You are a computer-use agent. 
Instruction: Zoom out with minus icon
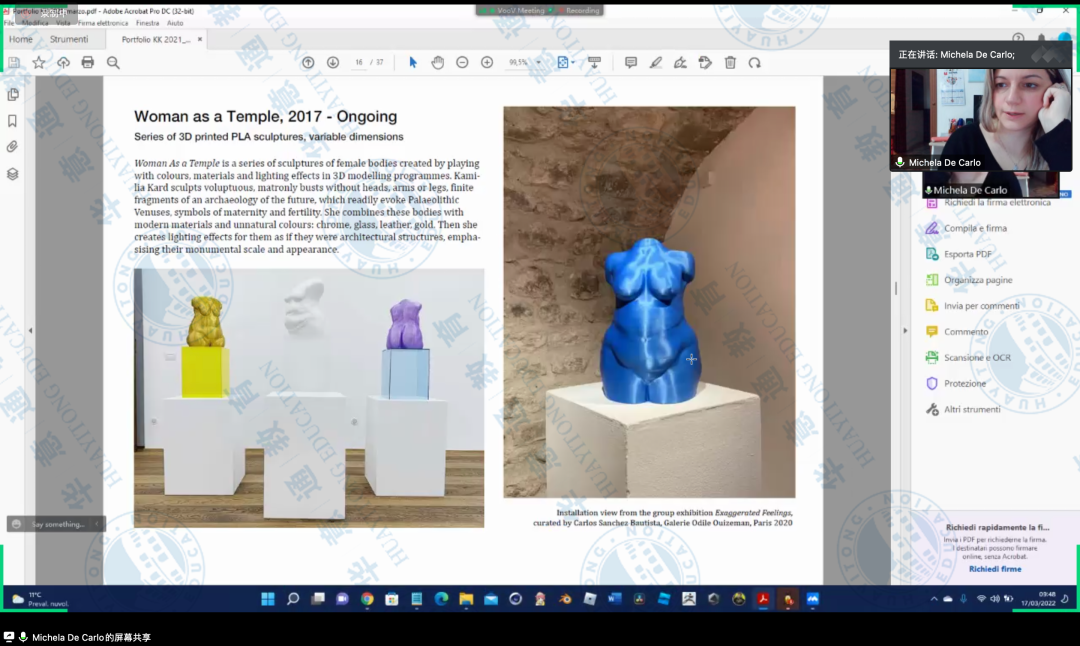(x=462, y=63)
